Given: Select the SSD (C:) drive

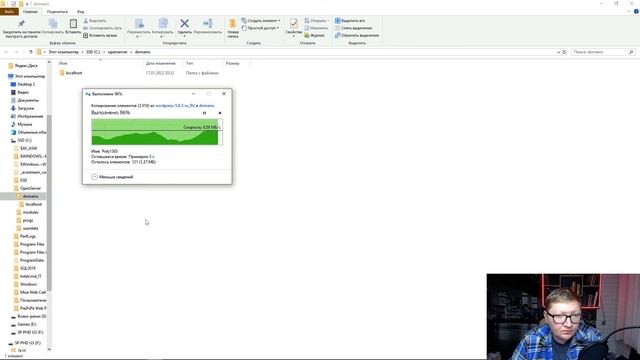Looking at the screenshot, I should pyautogui.click(x=21, y=140).
